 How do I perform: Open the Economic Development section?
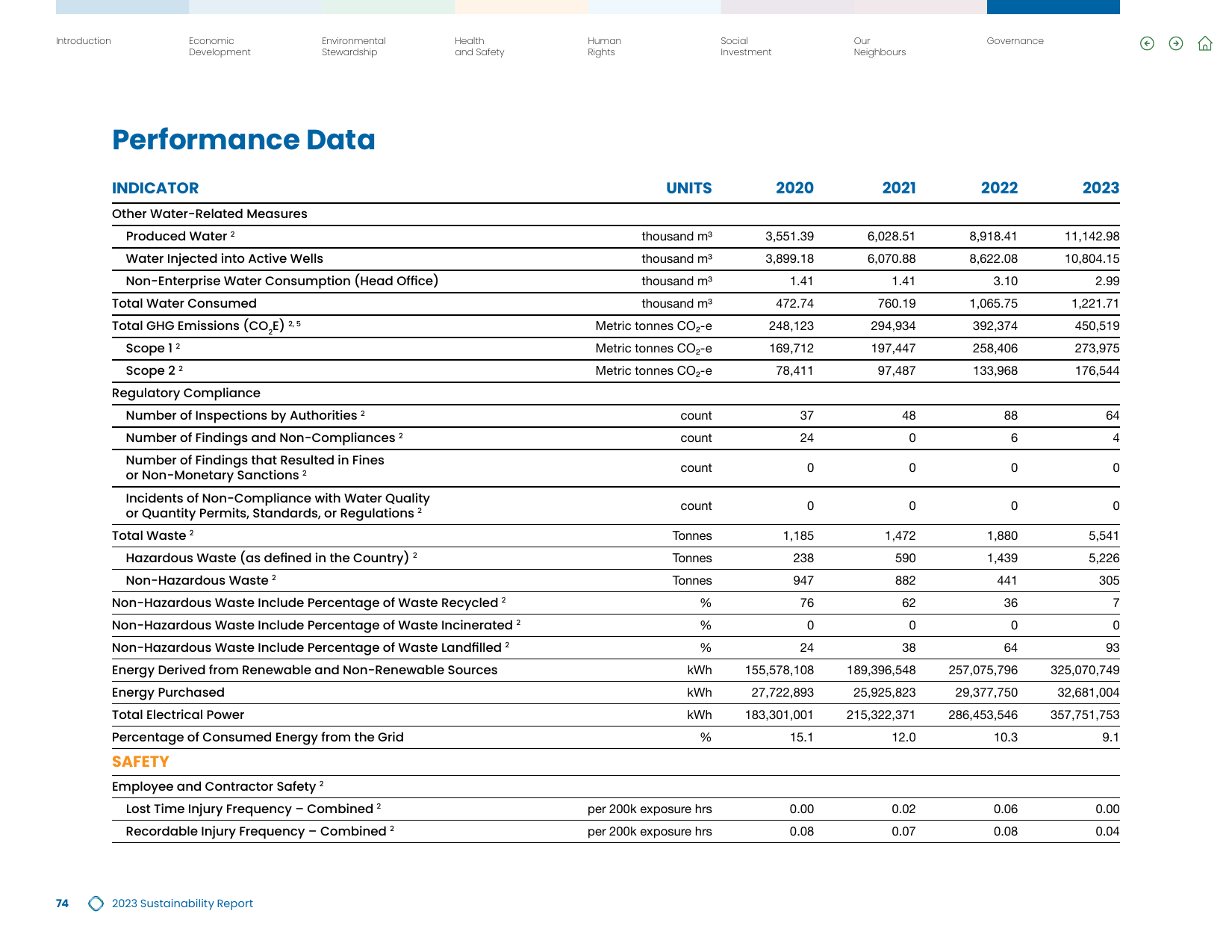pyautogui.click(x=220, y=46)
